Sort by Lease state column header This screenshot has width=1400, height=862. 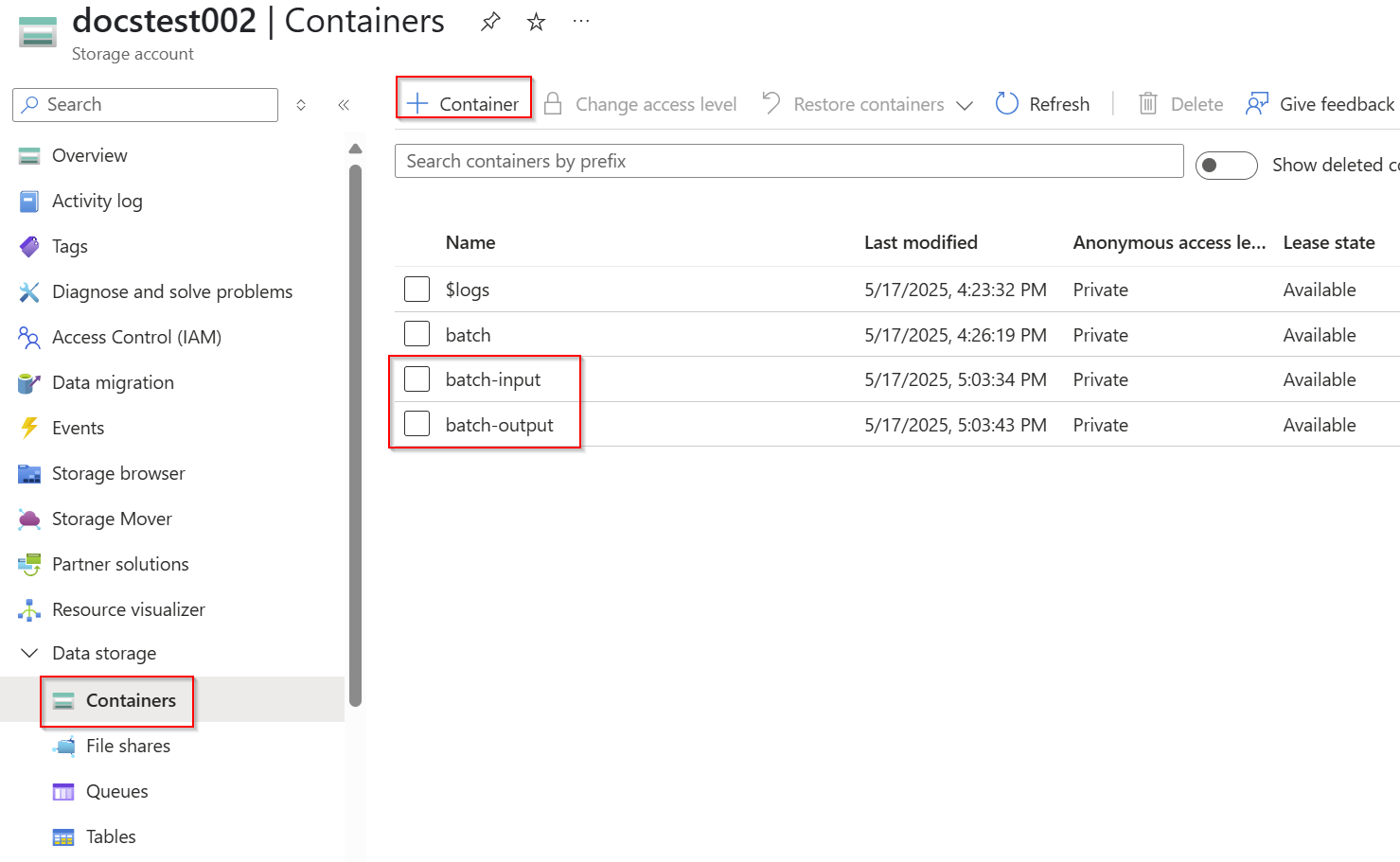pyautogui.click(x=1329, y=243)
